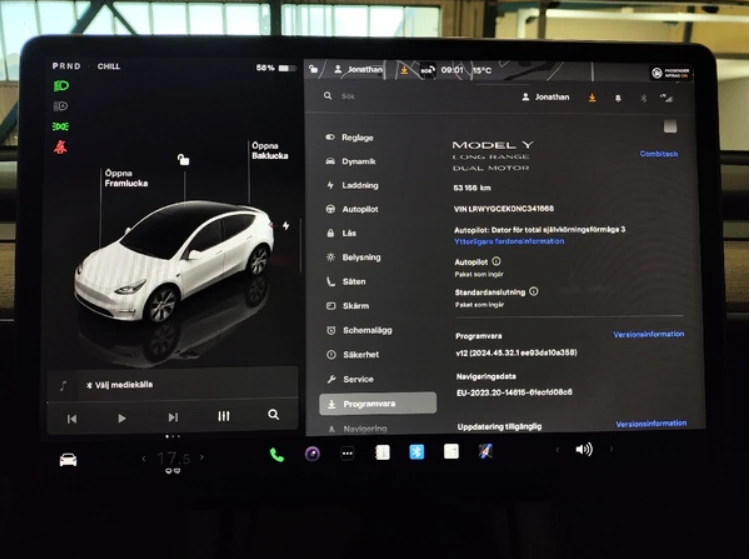
Task: Click the notification bell icon
Action: coord(618,98)
